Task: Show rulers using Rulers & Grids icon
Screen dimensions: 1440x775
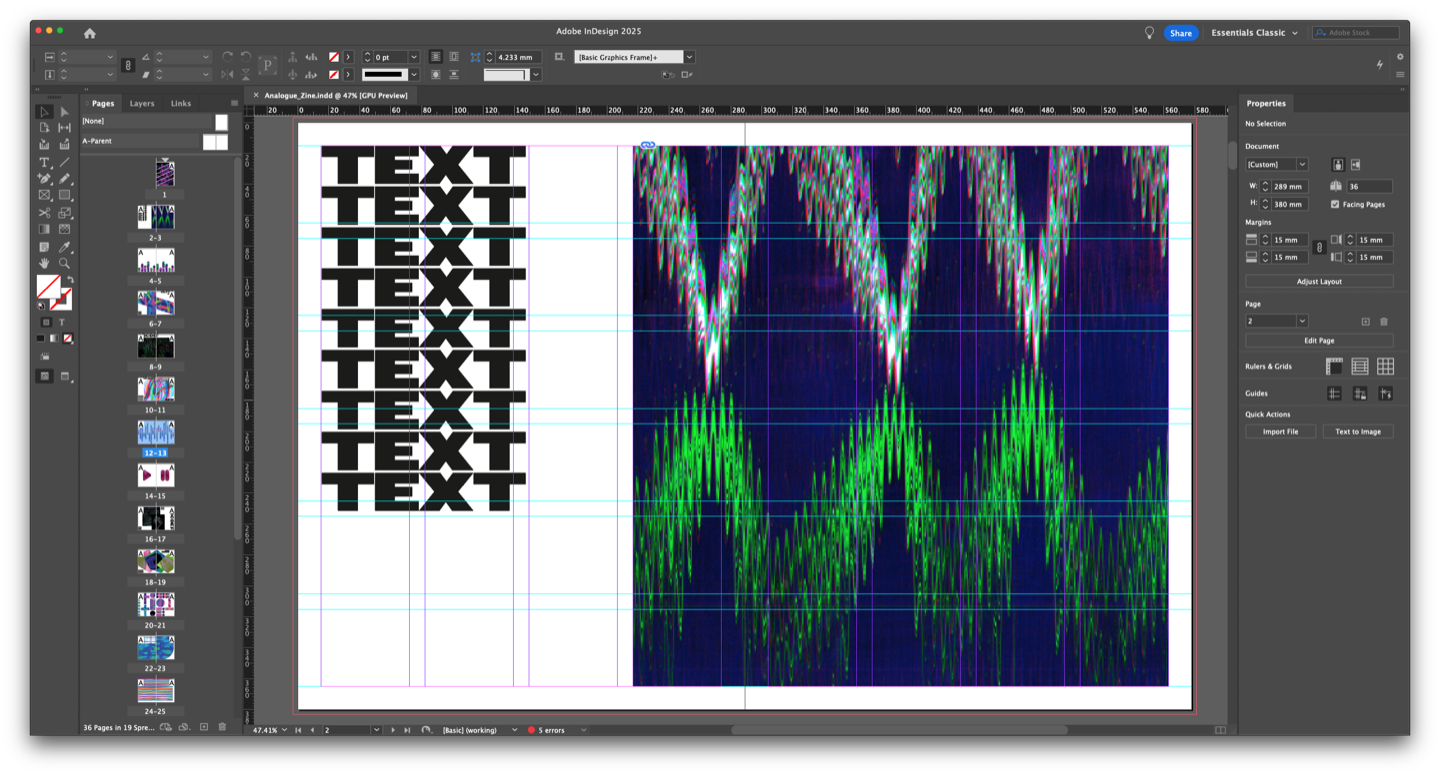Action: pos(1334,367)
